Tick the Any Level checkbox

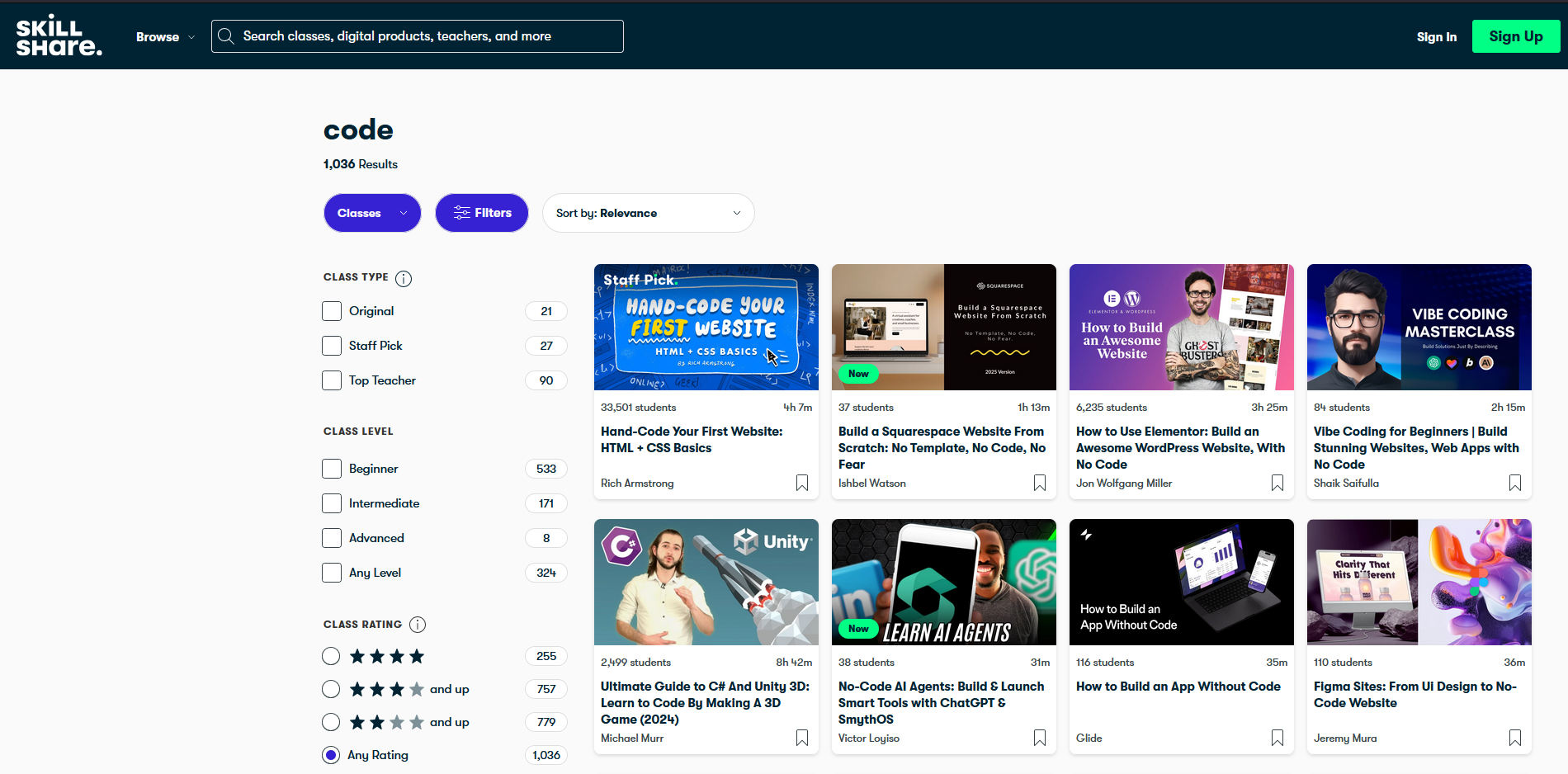point(332,573)
